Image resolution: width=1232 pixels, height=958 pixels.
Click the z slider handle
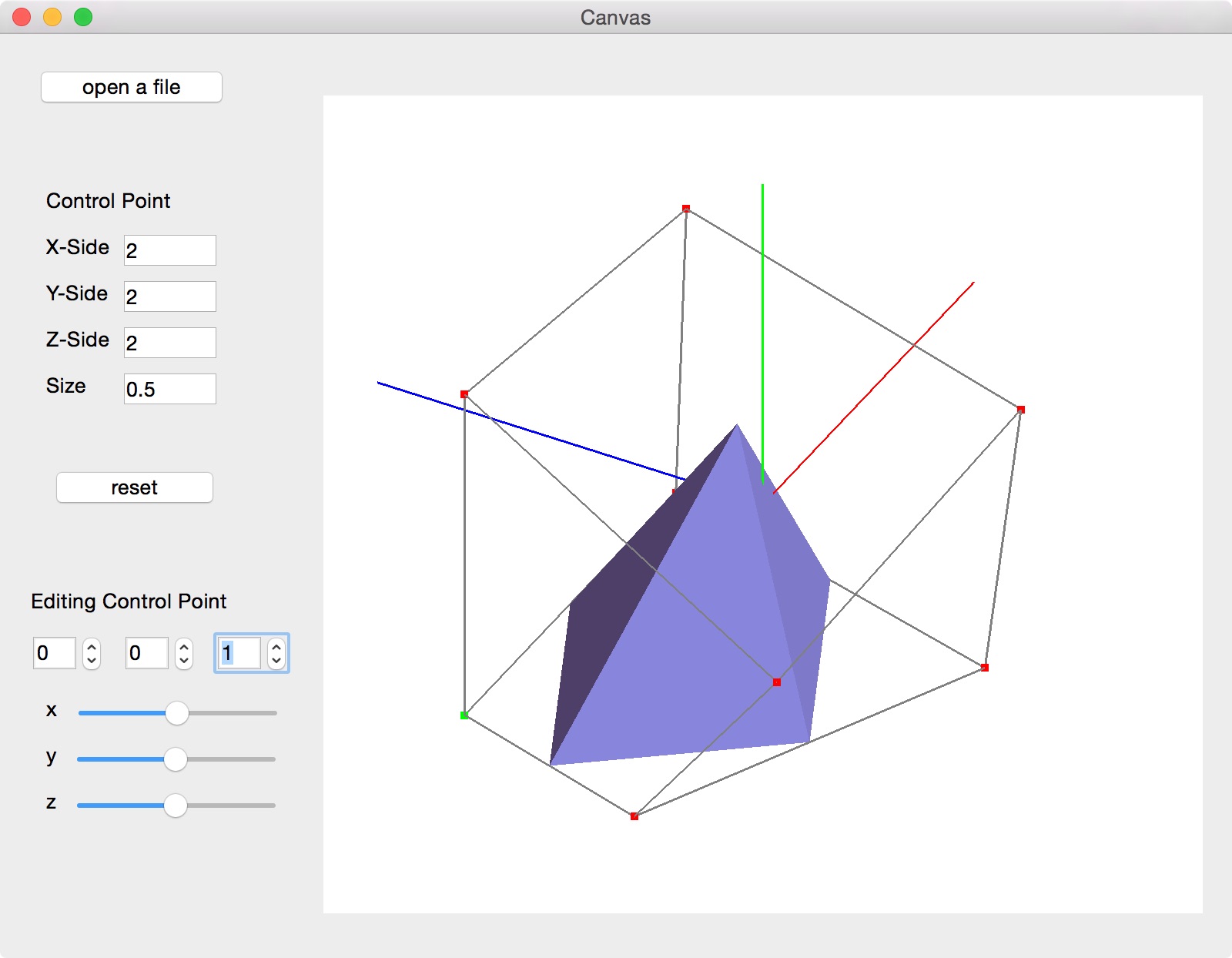176,806
